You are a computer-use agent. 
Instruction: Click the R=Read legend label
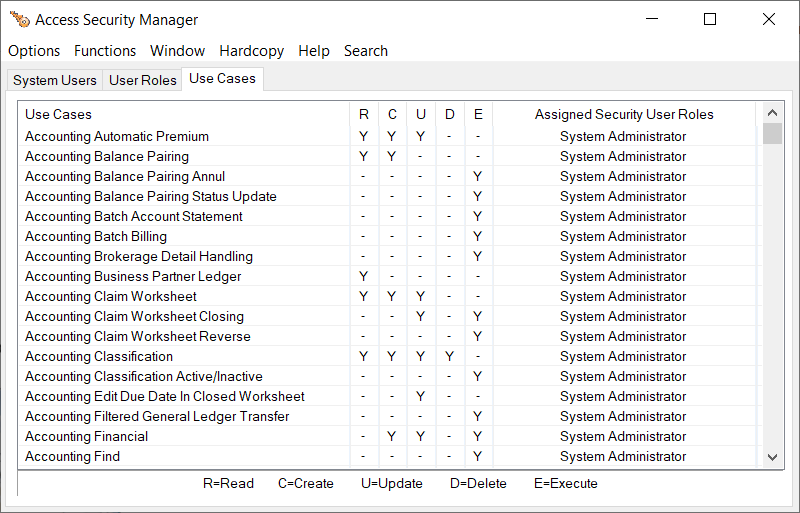(228, 483)
